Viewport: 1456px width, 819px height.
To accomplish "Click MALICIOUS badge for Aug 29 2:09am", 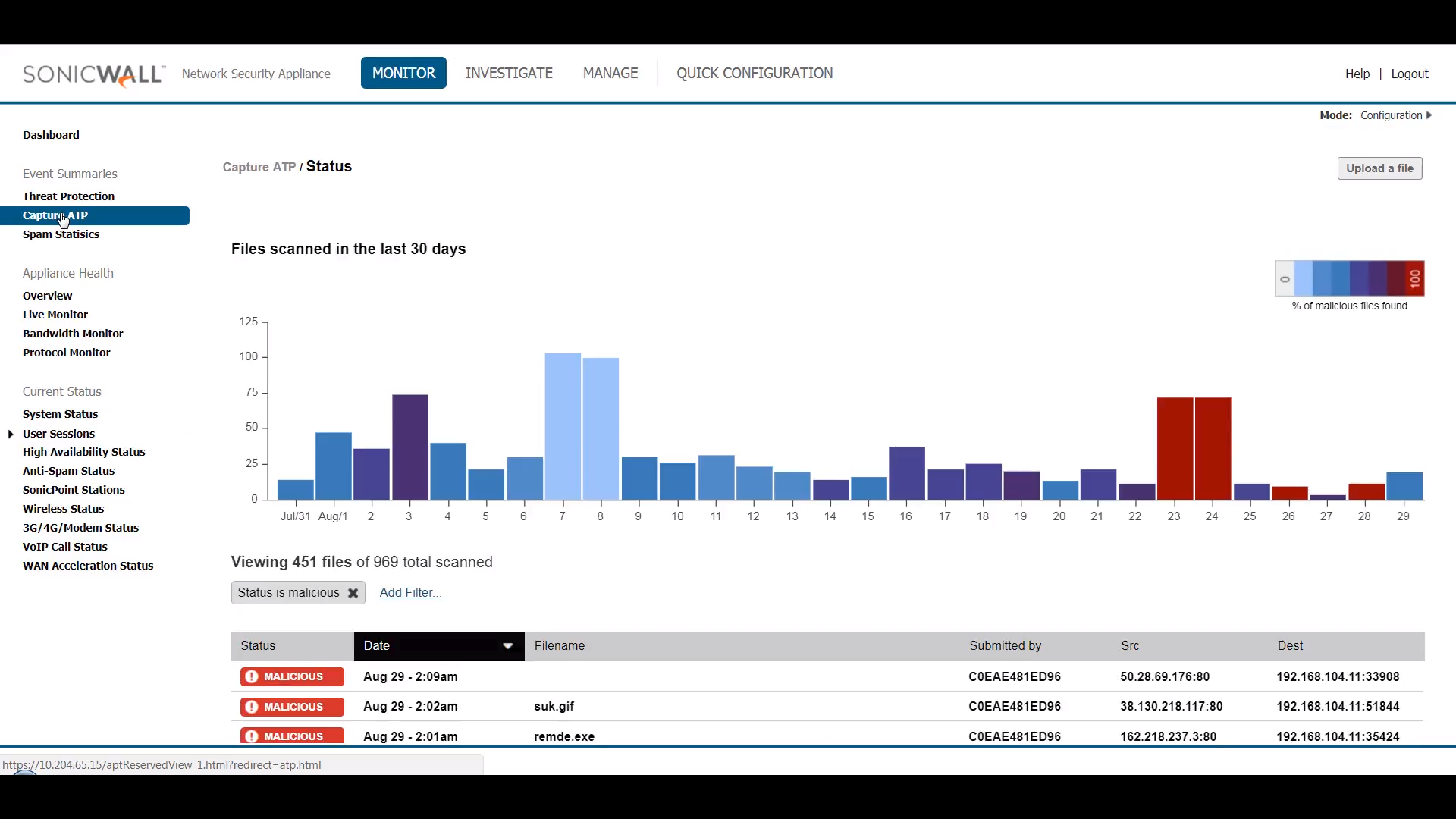I will 292,676.
